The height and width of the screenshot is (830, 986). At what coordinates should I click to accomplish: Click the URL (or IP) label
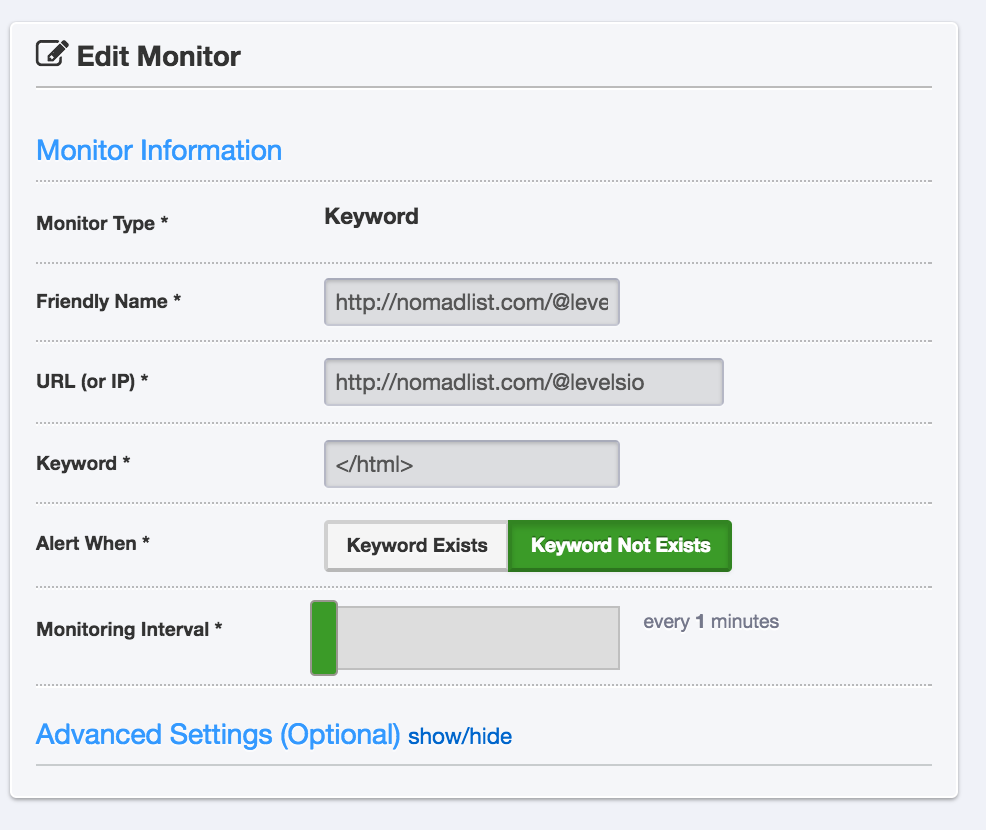click(x=92, y=381)
